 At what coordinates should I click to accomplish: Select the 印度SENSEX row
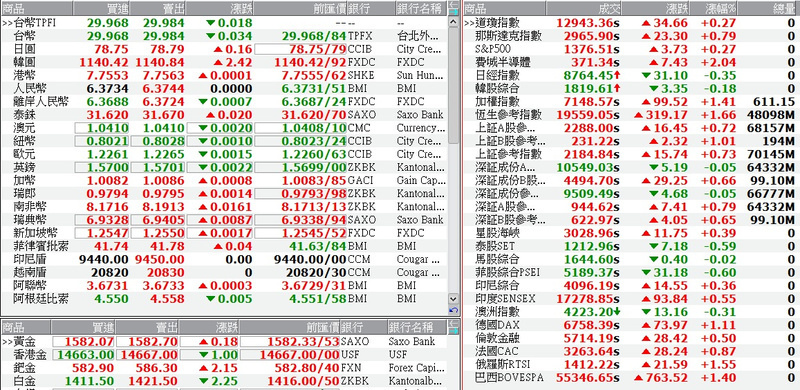631,299
